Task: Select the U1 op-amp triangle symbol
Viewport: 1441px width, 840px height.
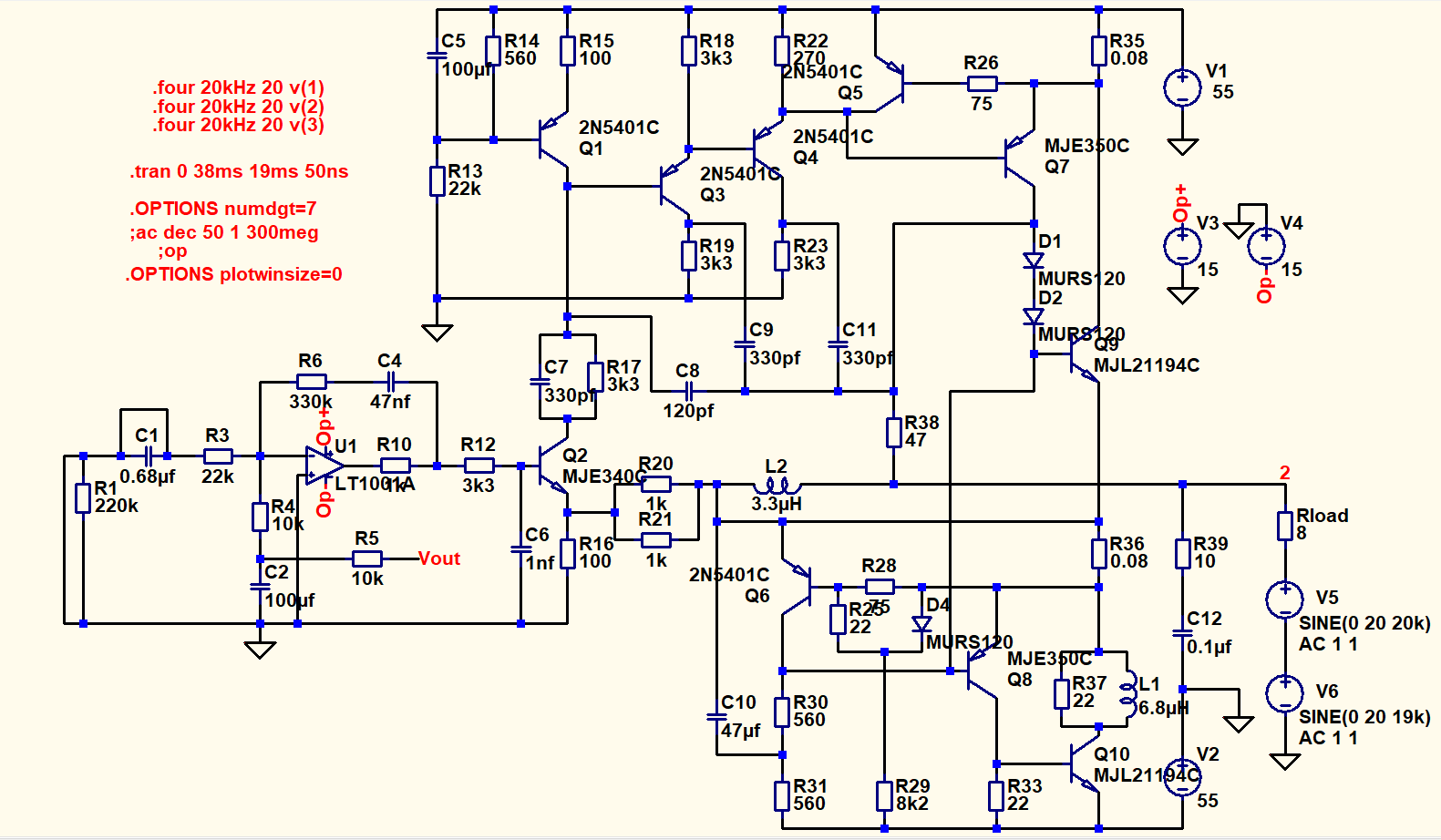Action: [324, 466]
